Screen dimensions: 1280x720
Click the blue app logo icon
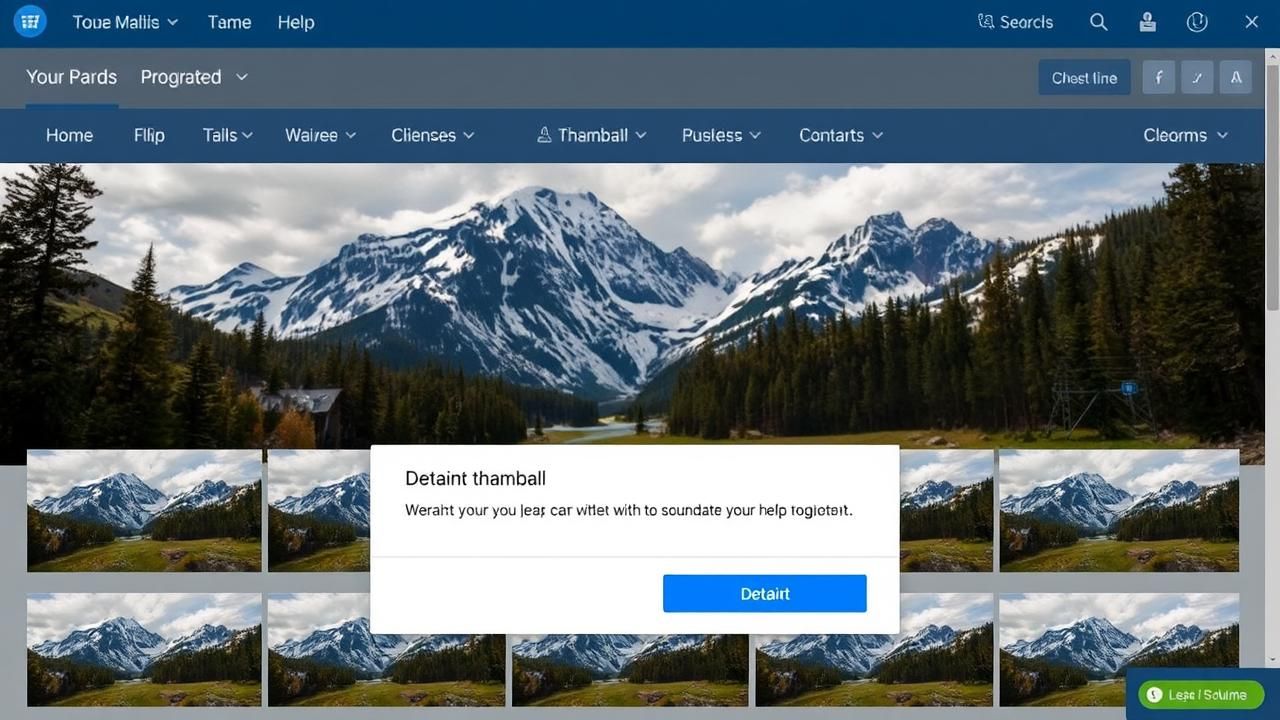click(x=30, y=21)
